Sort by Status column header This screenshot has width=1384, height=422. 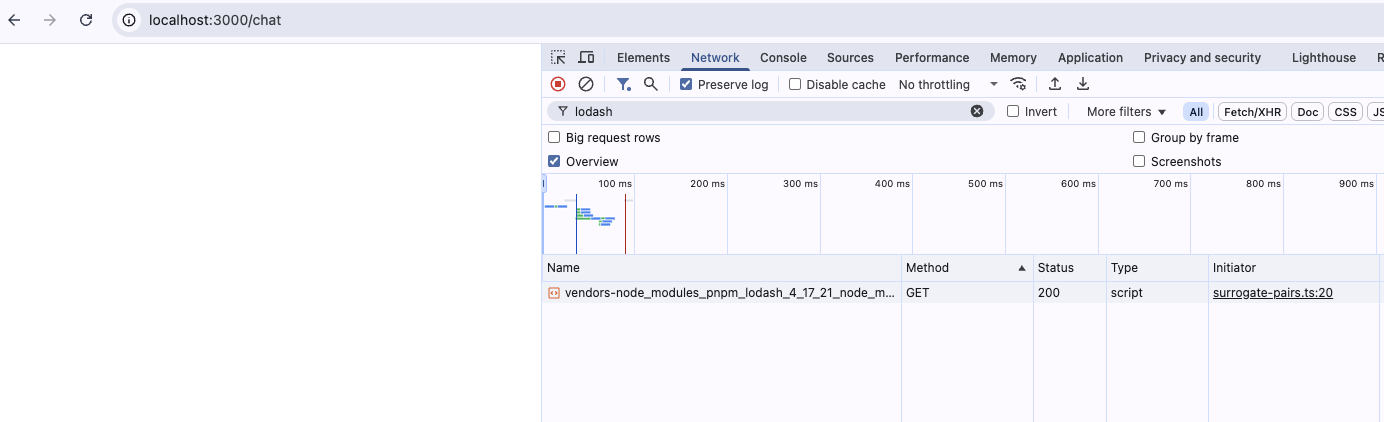[1070, 268]
